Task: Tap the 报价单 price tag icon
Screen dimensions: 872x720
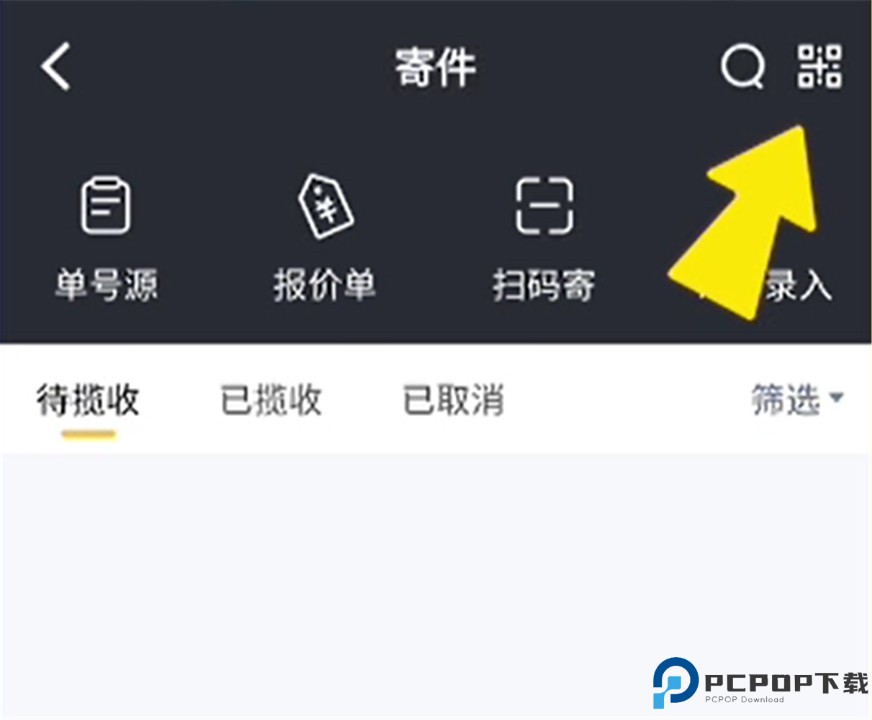Action: coord(325,206)
